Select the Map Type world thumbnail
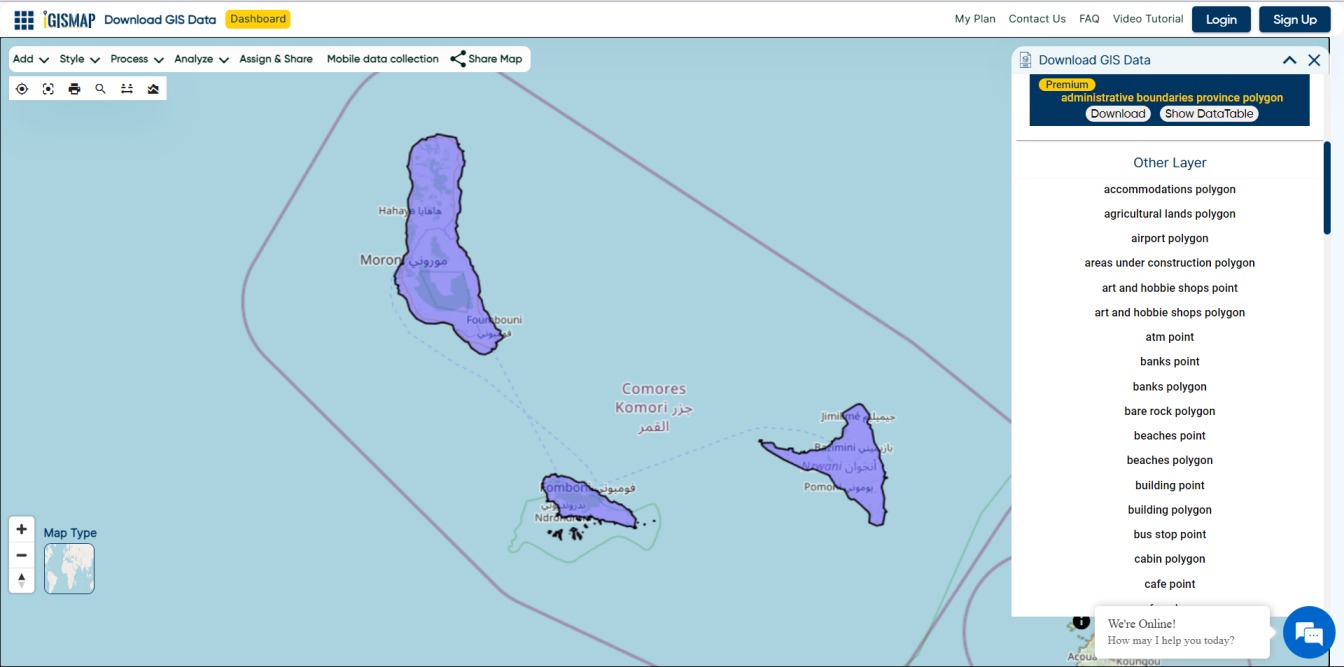Screen dimensions: 1344x667 point(69,568)
